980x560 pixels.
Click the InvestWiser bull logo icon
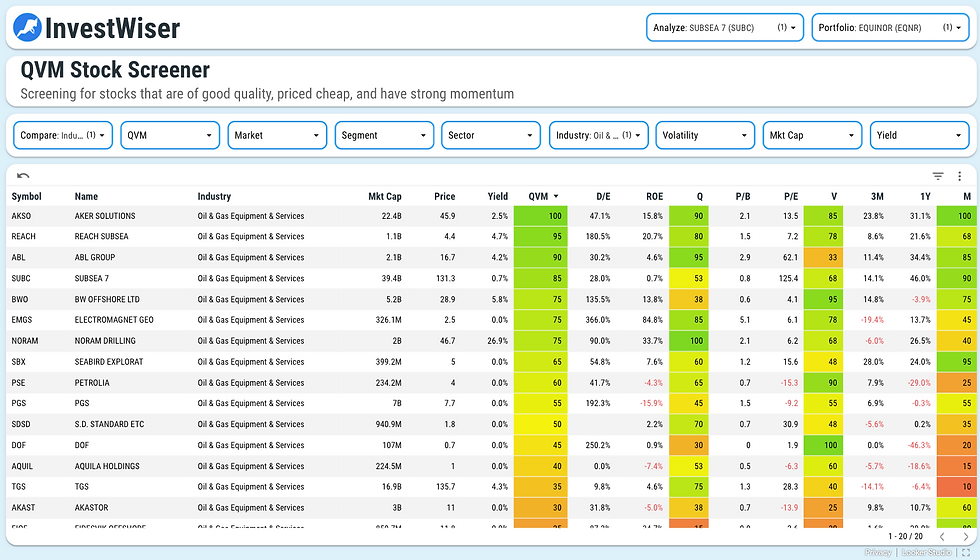28,28
